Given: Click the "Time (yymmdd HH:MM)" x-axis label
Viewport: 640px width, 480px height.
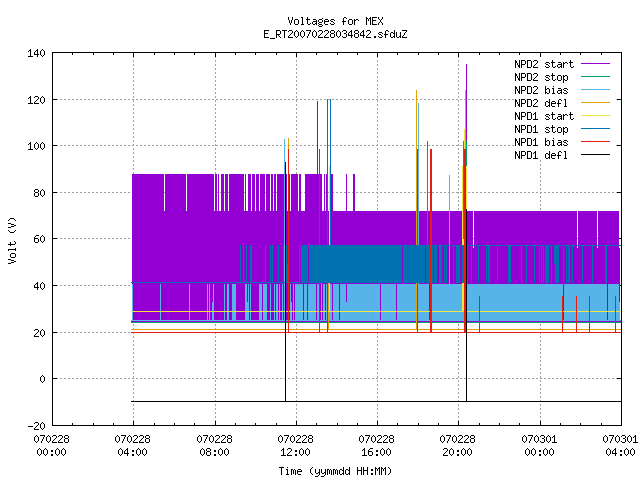Looking at the screenshot, I should [335, 471].
